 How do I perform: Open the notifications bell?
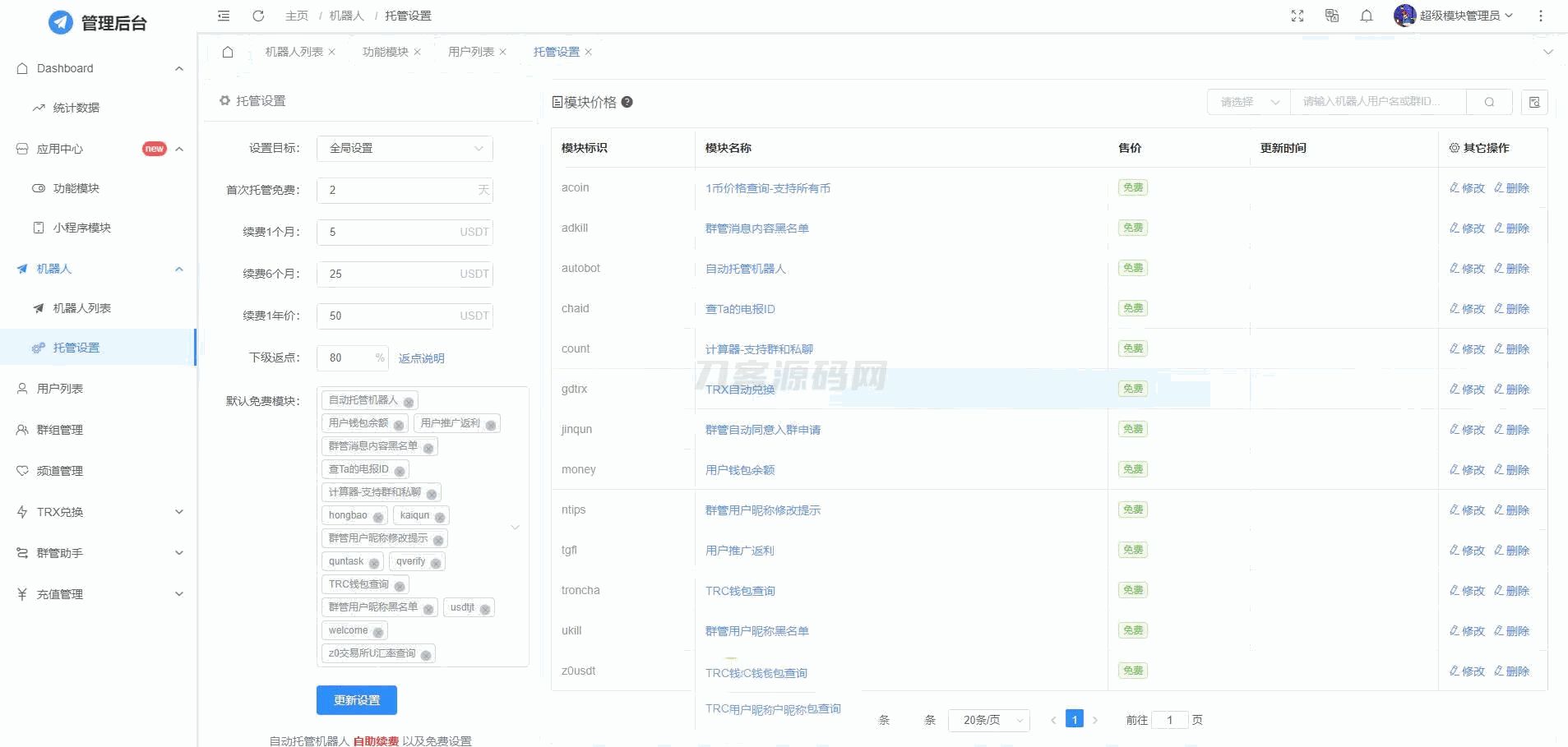click(1367, 16)
